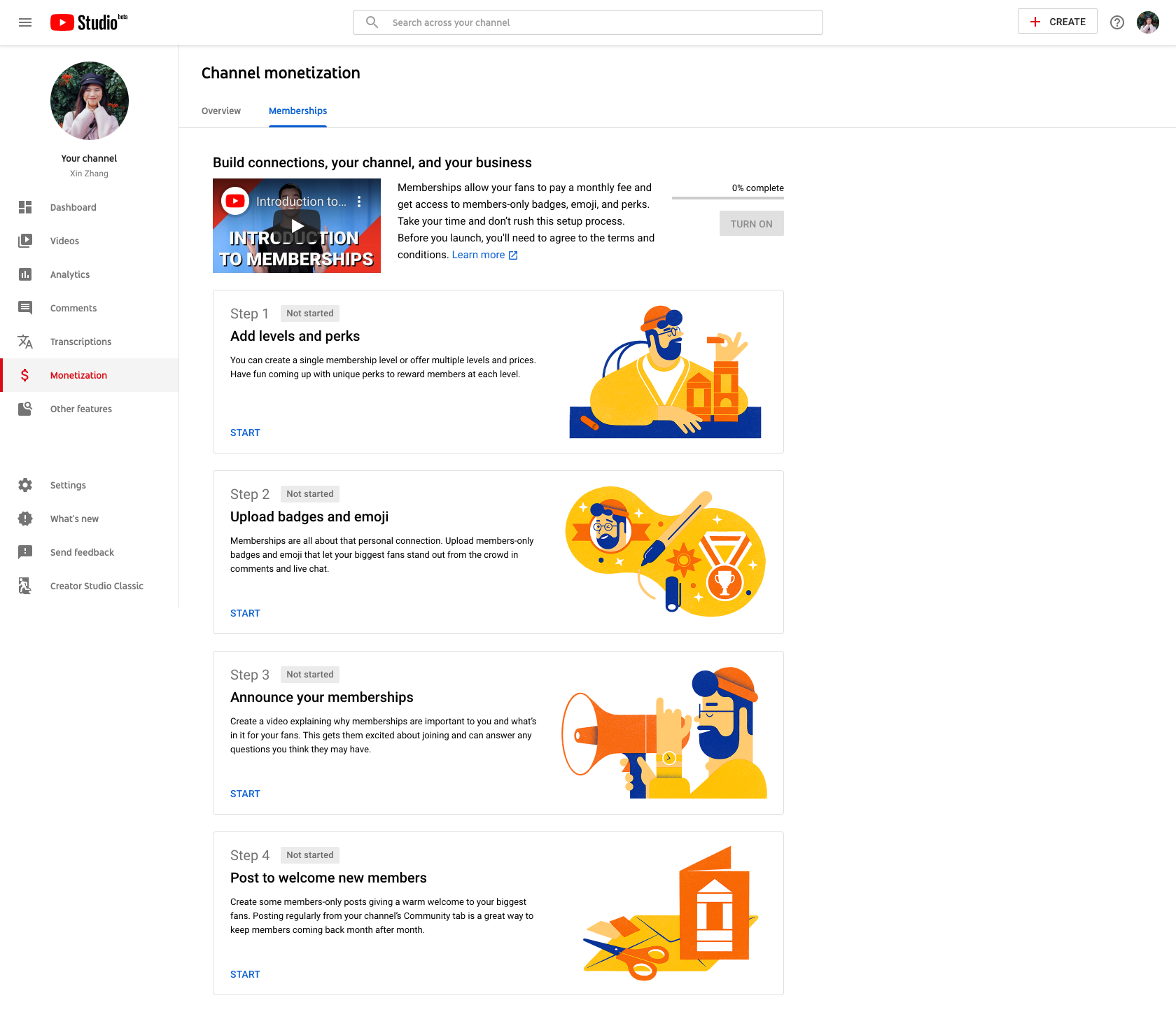Open the help menu

click(x=1116, y=22)
